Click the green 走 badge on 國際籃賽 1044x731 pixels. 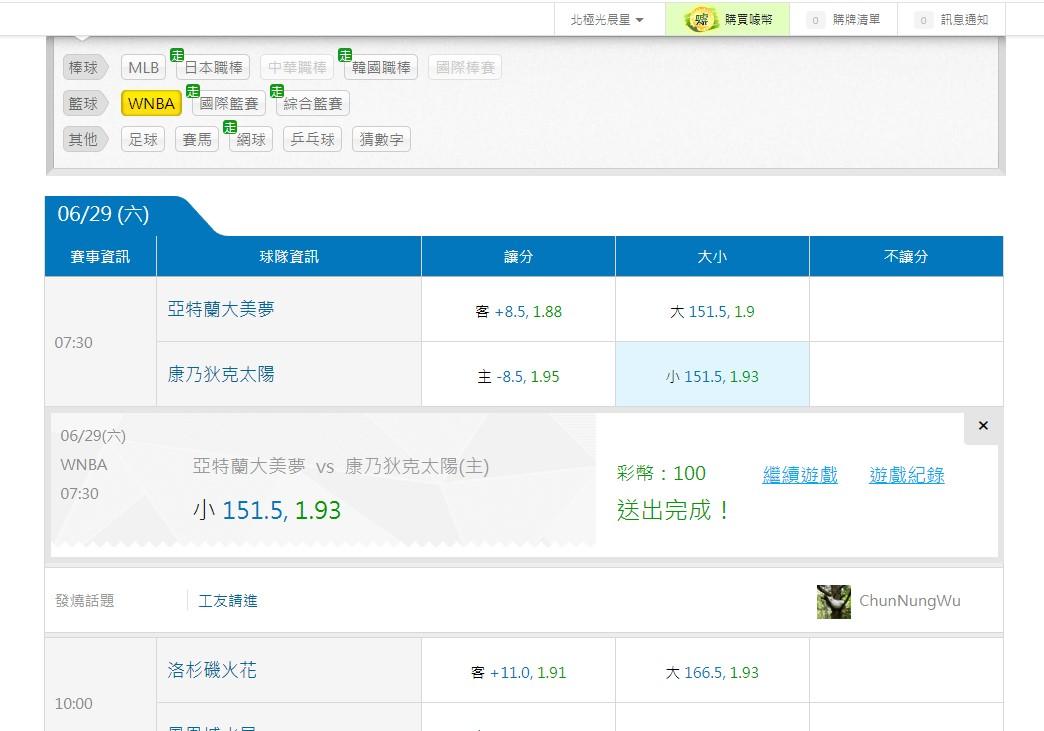(x=193, y=91)
